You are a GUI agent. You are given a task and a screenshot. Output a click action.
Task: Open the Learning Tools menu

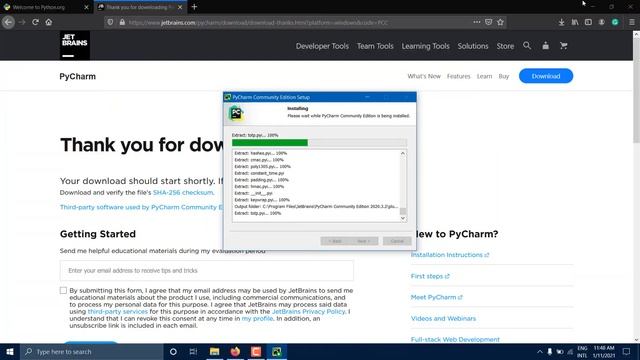pyautogui.click(x=425, y=46)
